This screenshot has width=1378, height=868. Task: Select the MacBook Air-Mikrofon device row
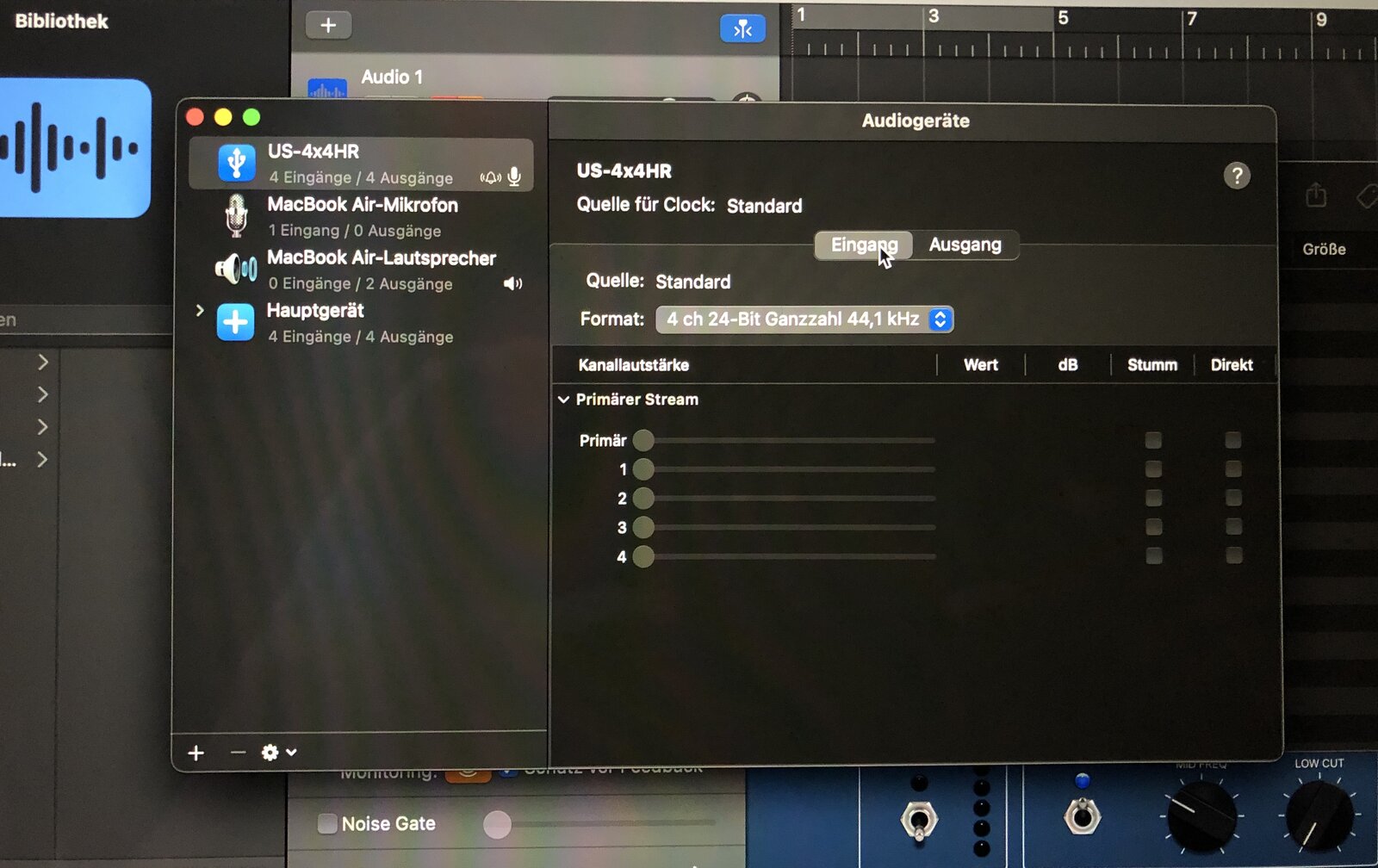pos(361,216)
